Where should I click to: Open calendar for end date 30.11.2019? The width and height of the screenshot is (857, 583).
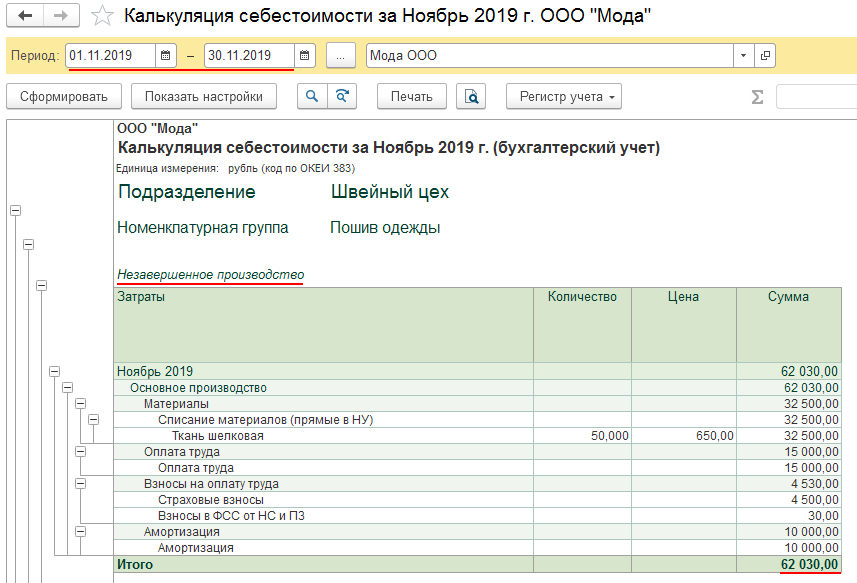point(305,56)
